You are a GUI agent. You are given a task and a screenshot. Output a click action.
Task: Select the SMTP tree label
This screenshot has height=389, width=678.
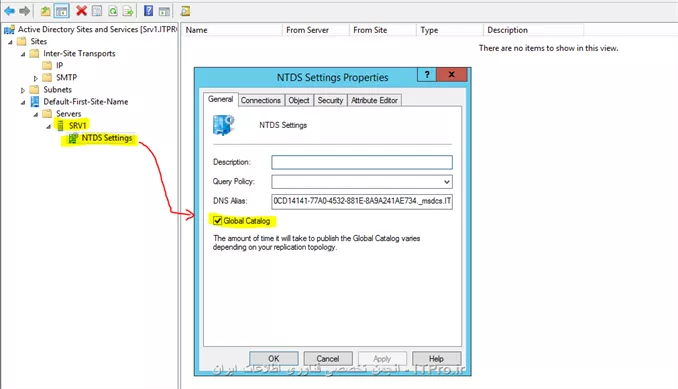[67, 77]
